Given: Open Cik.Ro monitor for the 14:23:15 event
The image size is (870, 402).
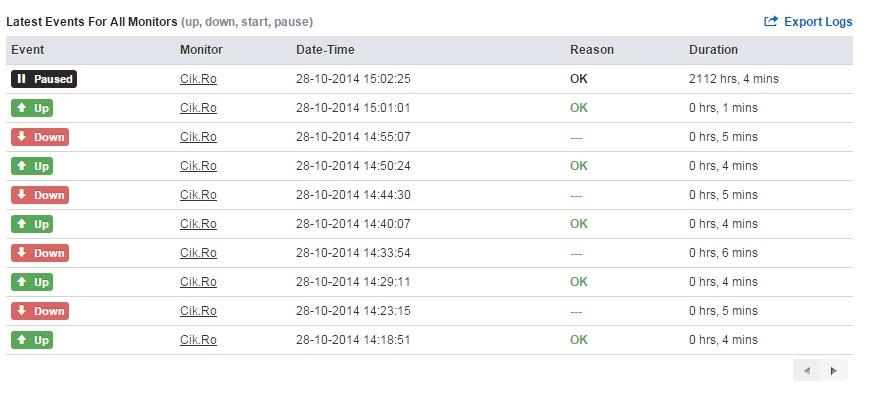Looking at the screenshot, I should pos(198,311).
